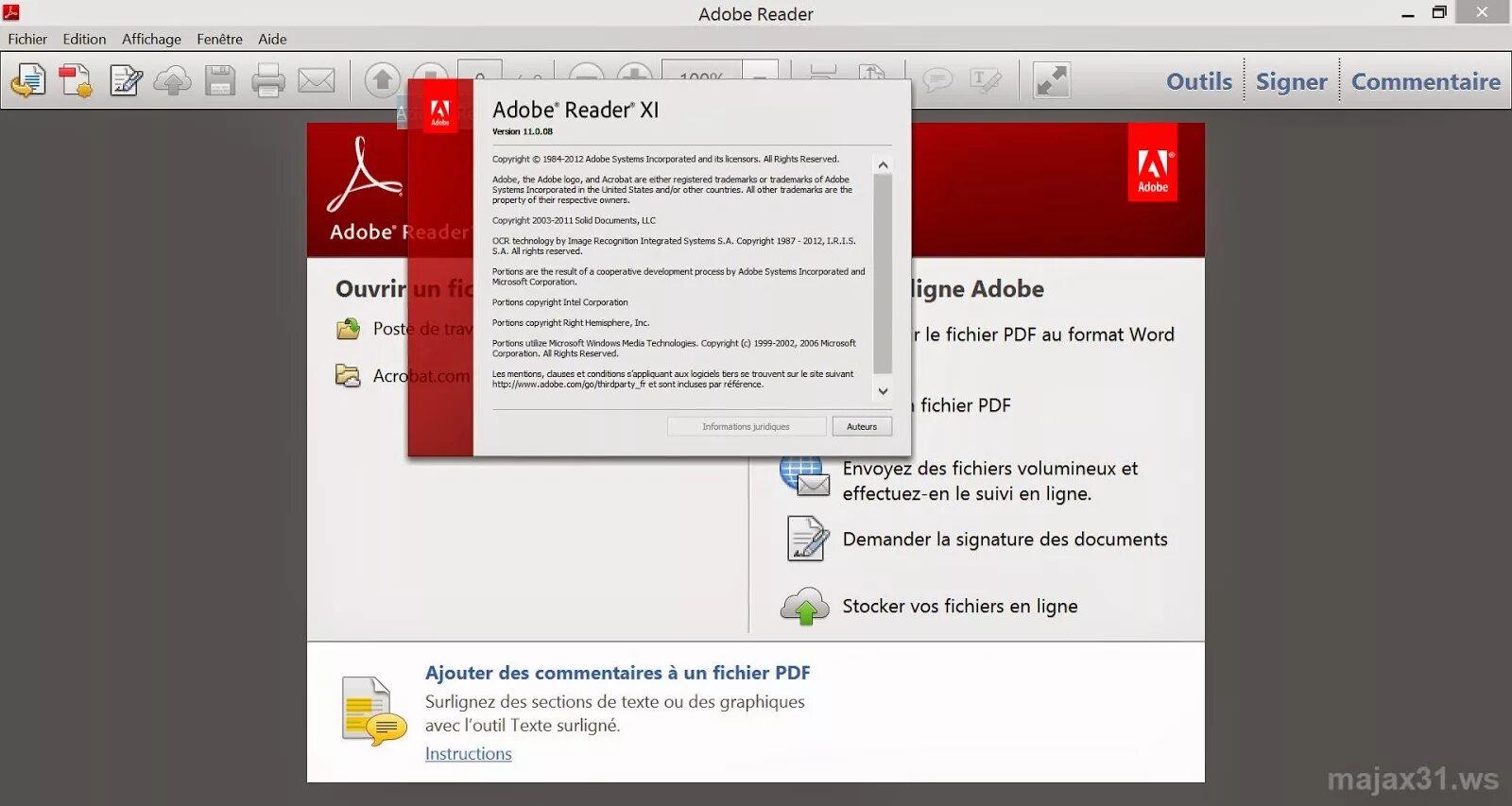Click the About dialog scrollbar thumb
The height and width of the screenshot is (806, 1512).
coord(883,274)
